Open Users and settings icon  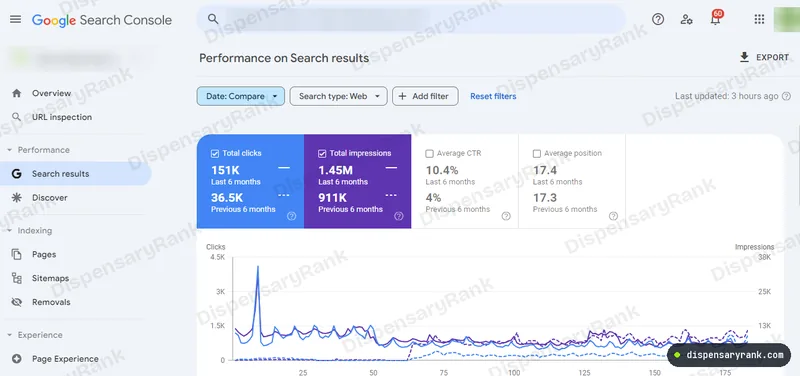[x=687, y=19]
